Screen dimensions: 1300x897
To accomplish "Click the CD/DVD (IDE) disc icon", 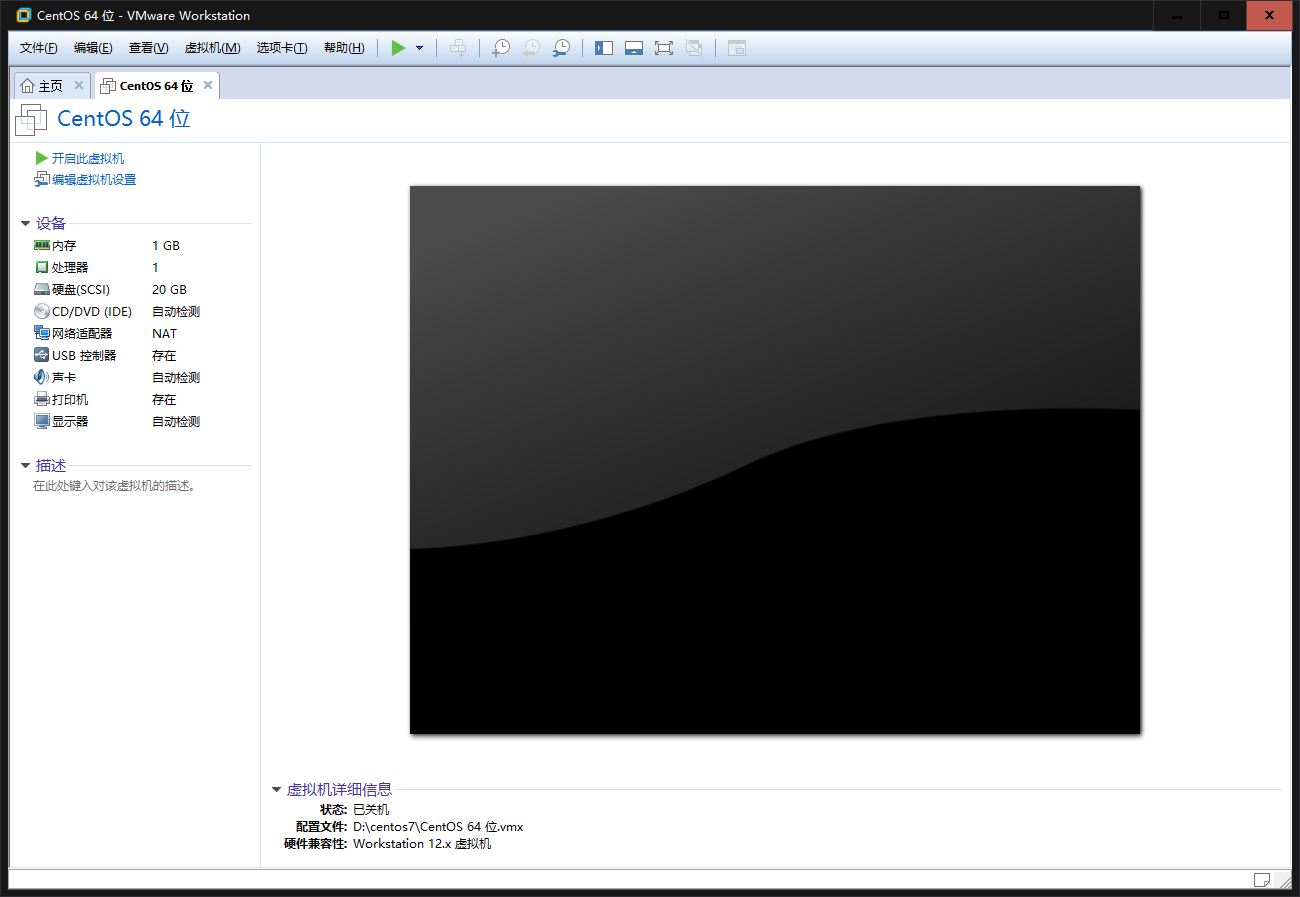I will (x=42, y=311).
